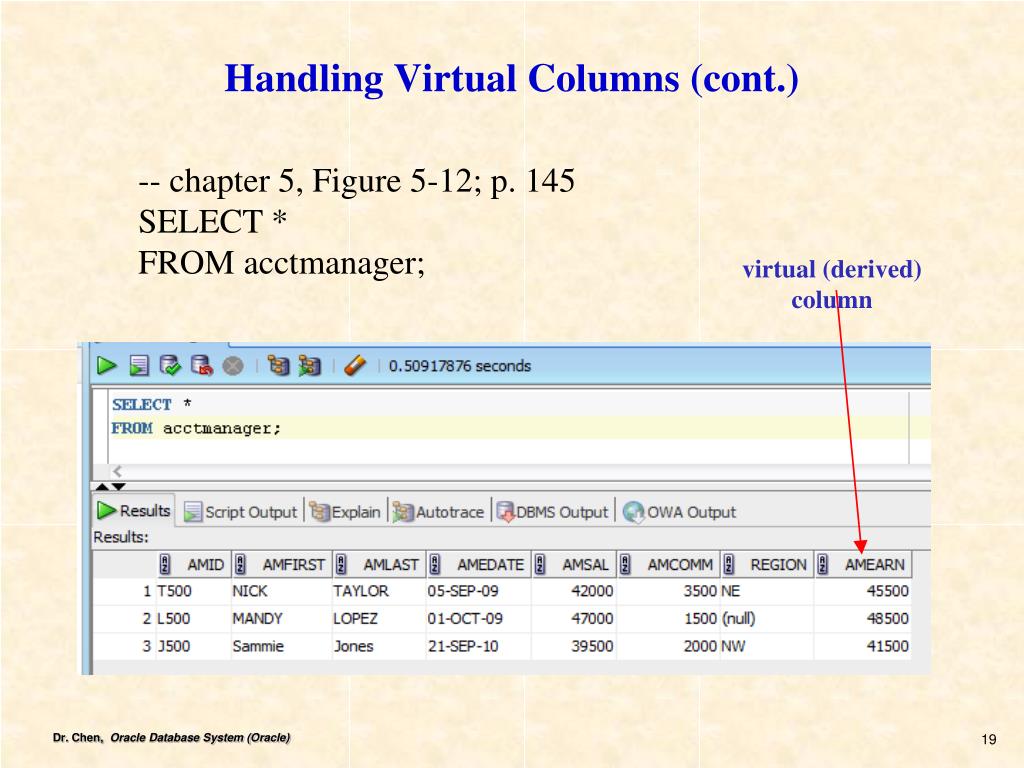Click the AMSAL column header

574,564
